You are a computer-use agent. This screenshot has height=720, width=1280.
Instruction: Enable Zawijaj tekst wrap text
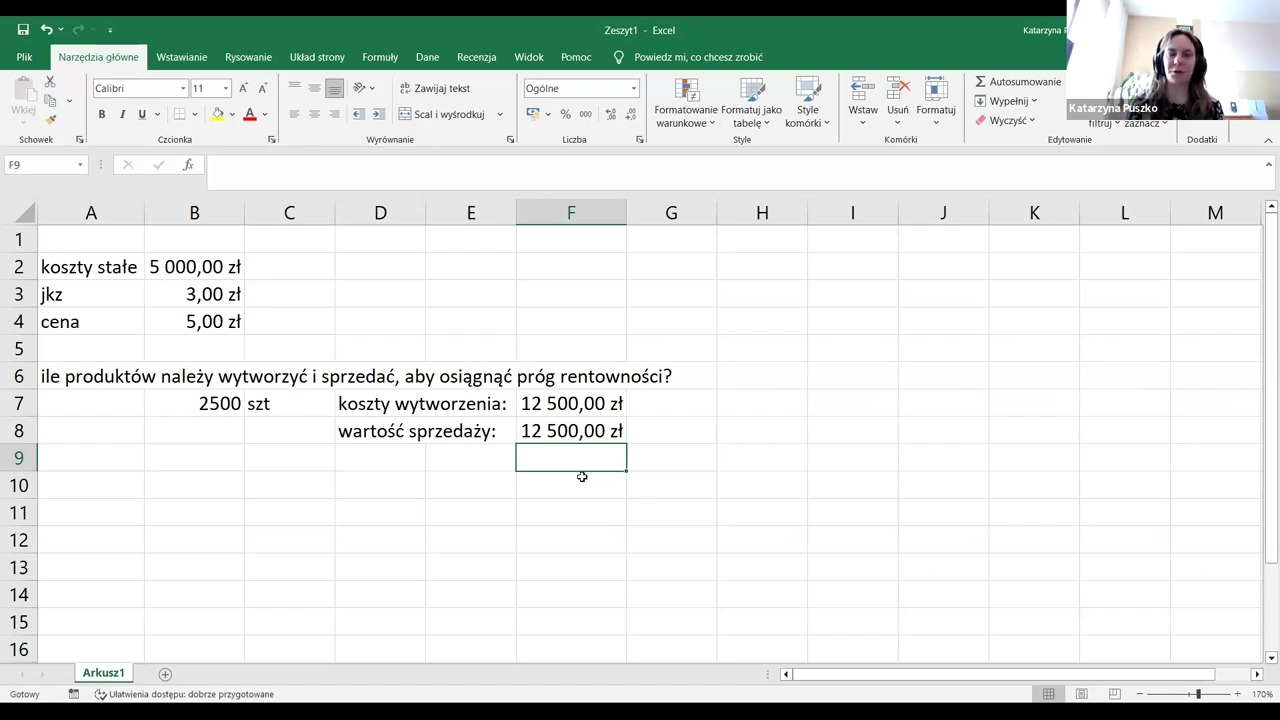(x=435, y=88)
